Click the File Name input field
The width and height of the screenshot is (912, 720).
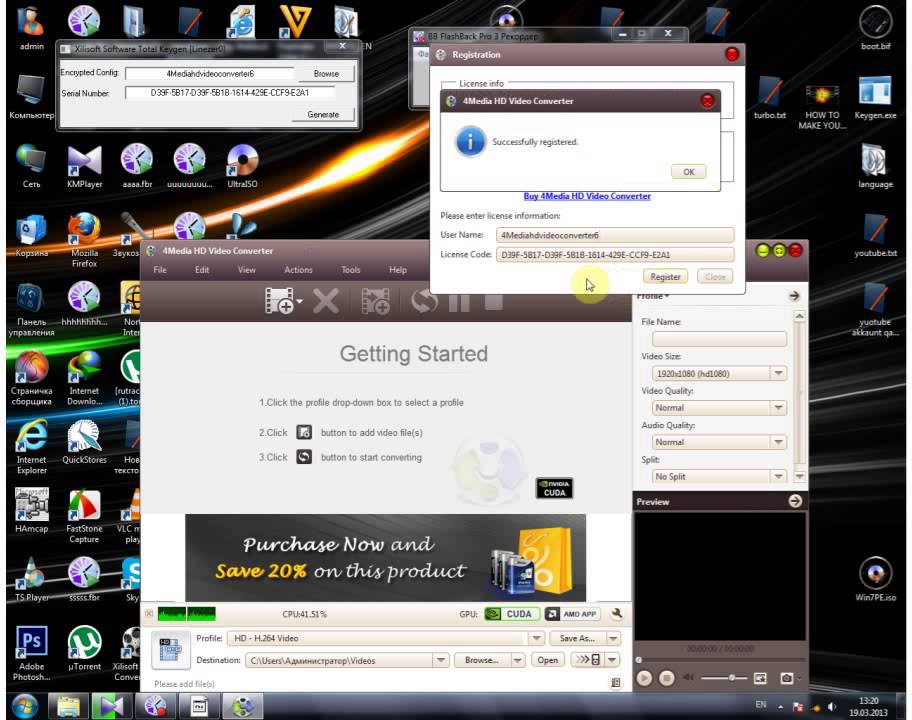pos(719,338)
